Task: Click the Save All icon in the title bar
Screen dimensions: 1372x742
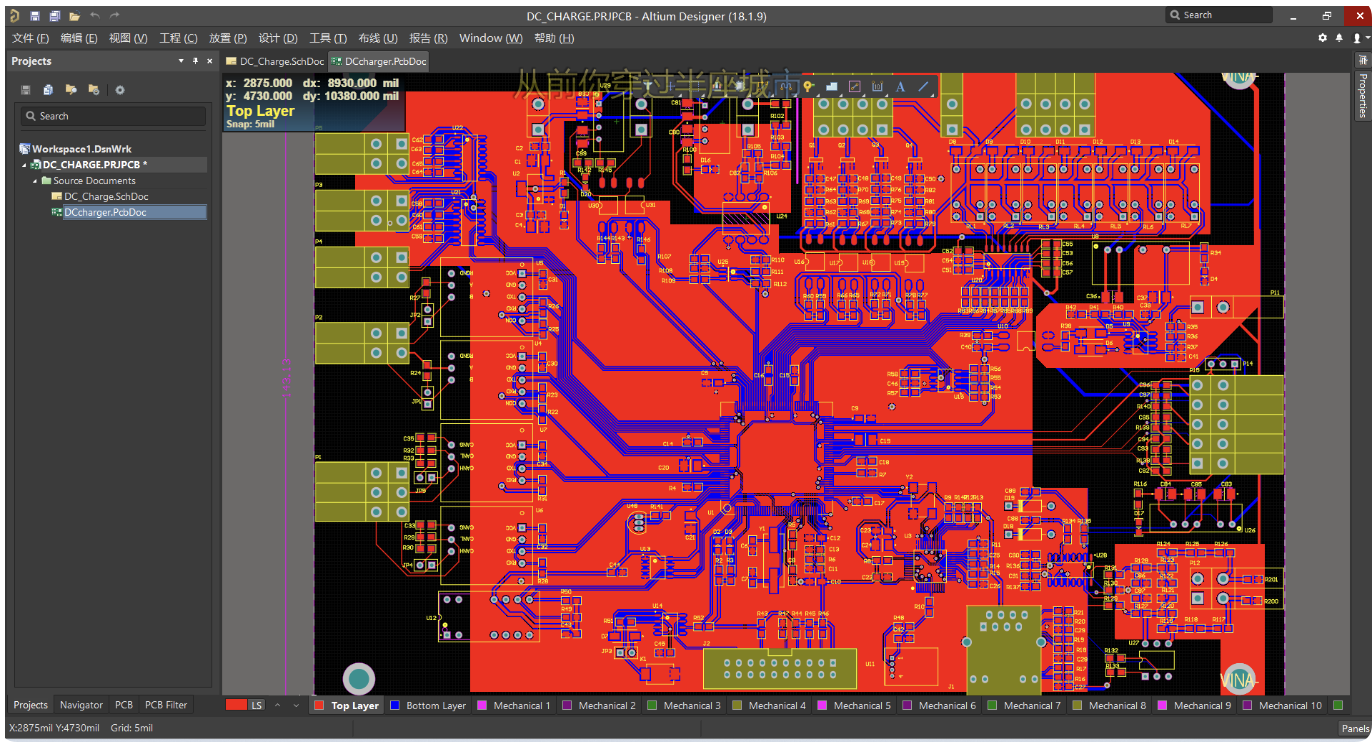Action: (55, 16)
